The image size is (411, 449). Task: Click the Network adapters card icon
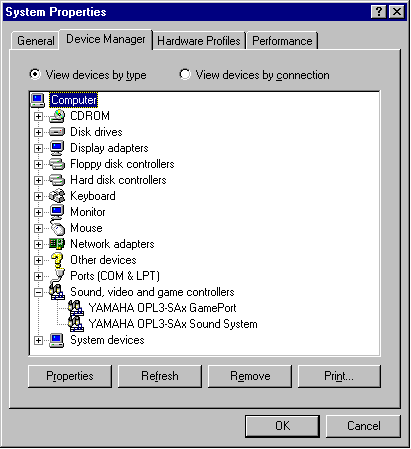[57, 244]
